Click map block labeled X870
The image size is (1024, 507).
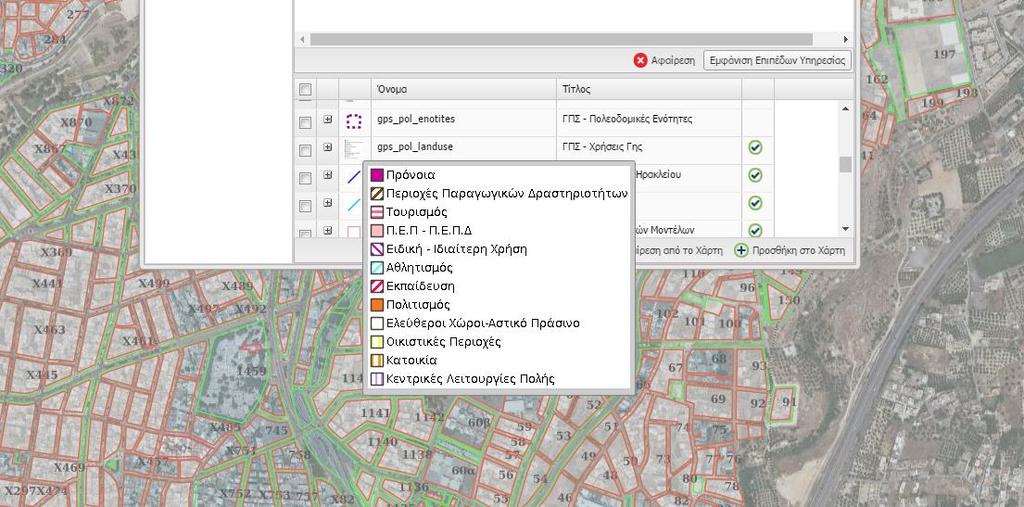[76, 122]
